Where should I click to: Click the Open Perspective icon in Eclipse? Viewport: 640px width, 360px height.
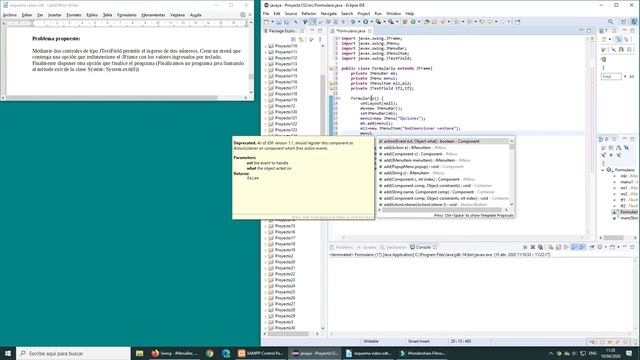623,22
